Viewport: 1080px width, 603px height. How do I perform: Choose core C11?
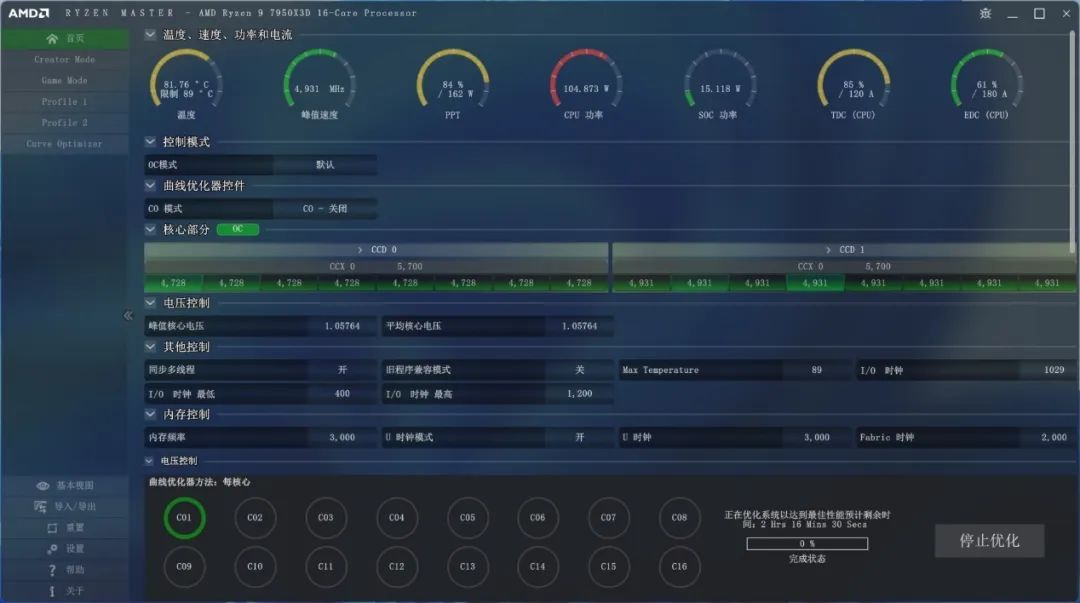(326, 566)
